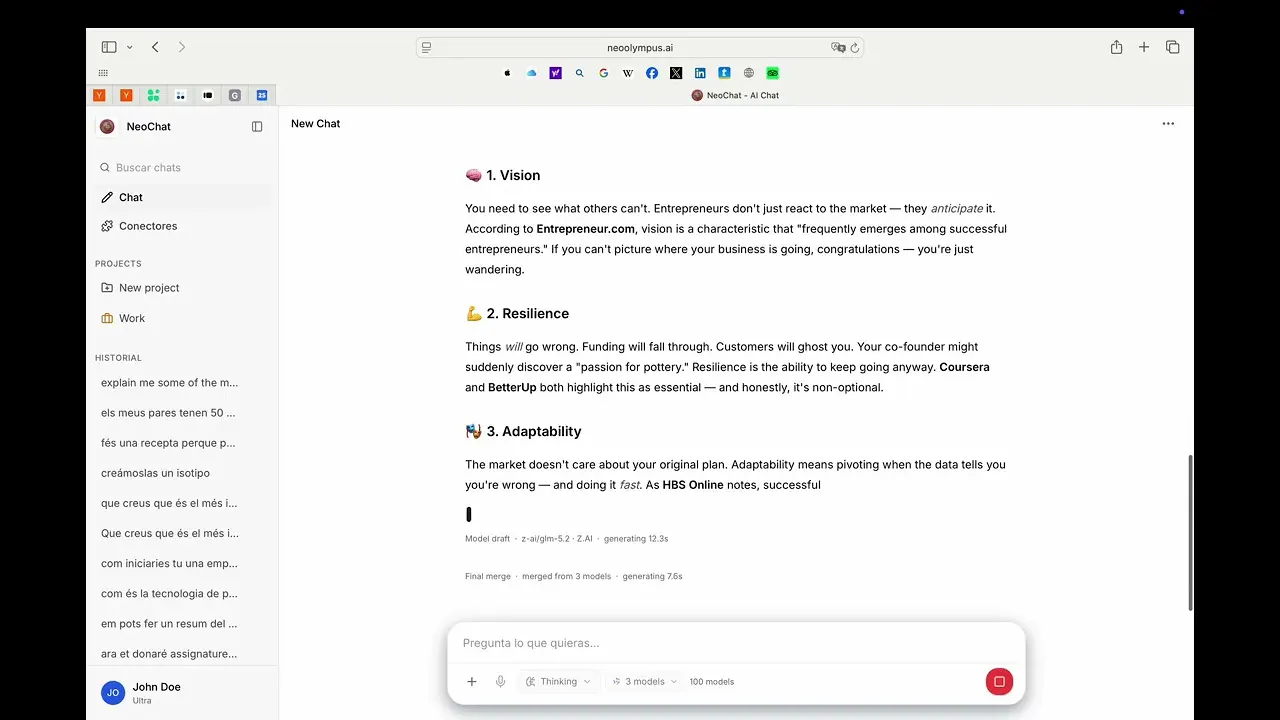The height and width of the screenshot is (720, 1280).
Task: Open the 3 models selector dropdown
Action: pos(645,681)
